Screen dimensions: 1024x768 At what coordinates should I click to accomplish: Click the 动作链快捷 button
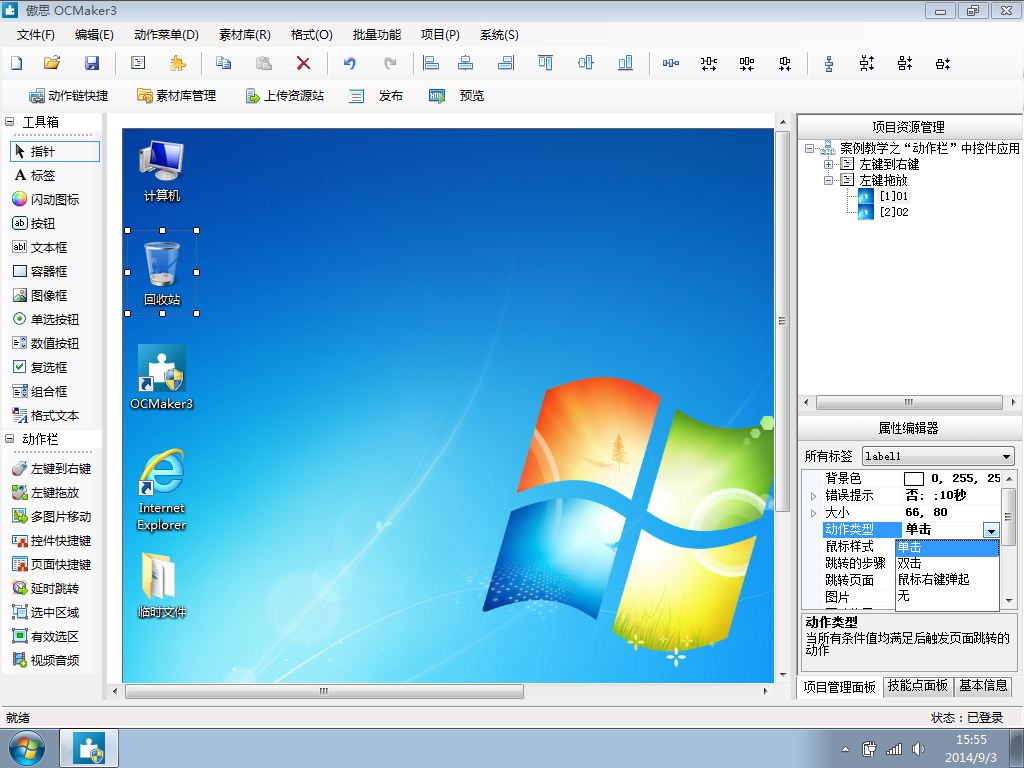click(69, 95)
